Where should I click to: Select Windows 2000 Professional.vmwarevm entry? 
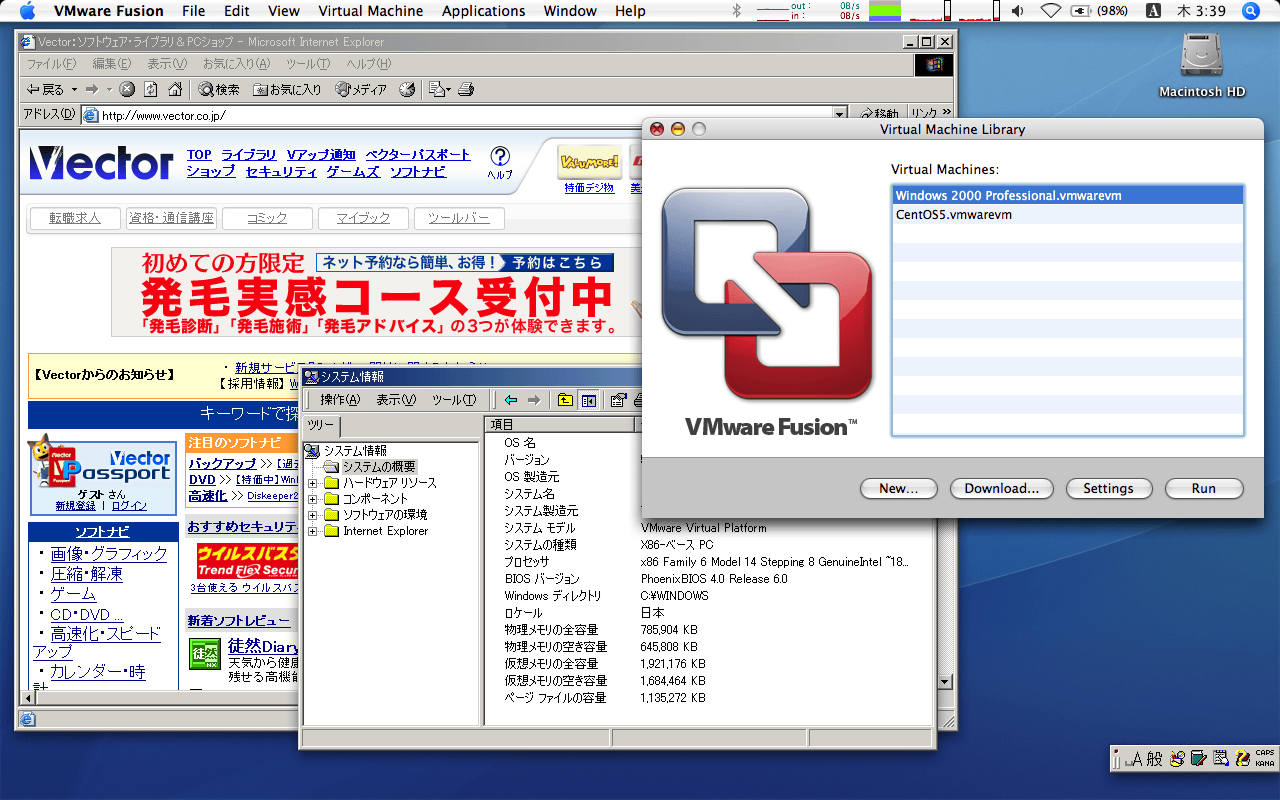pyautogui.click(x=1067, y=195)
